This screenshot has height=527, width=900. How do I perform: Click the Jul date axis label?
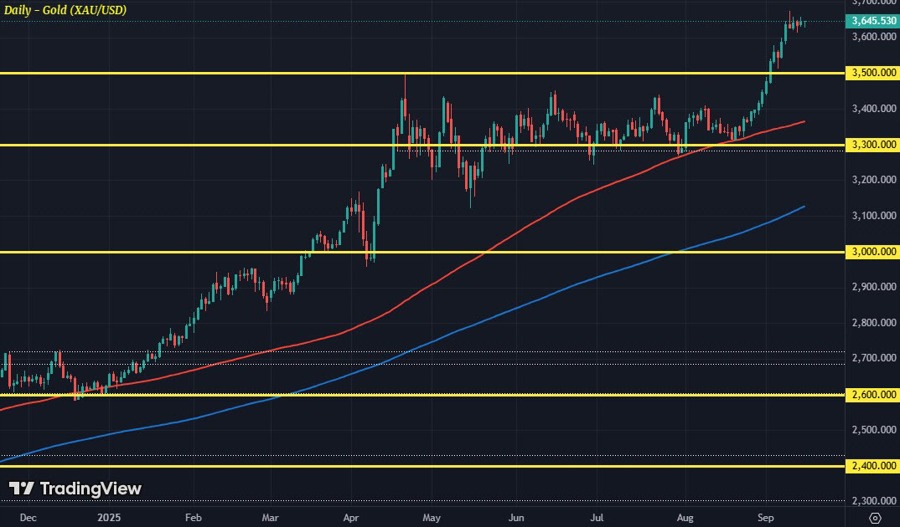(598, 518)
